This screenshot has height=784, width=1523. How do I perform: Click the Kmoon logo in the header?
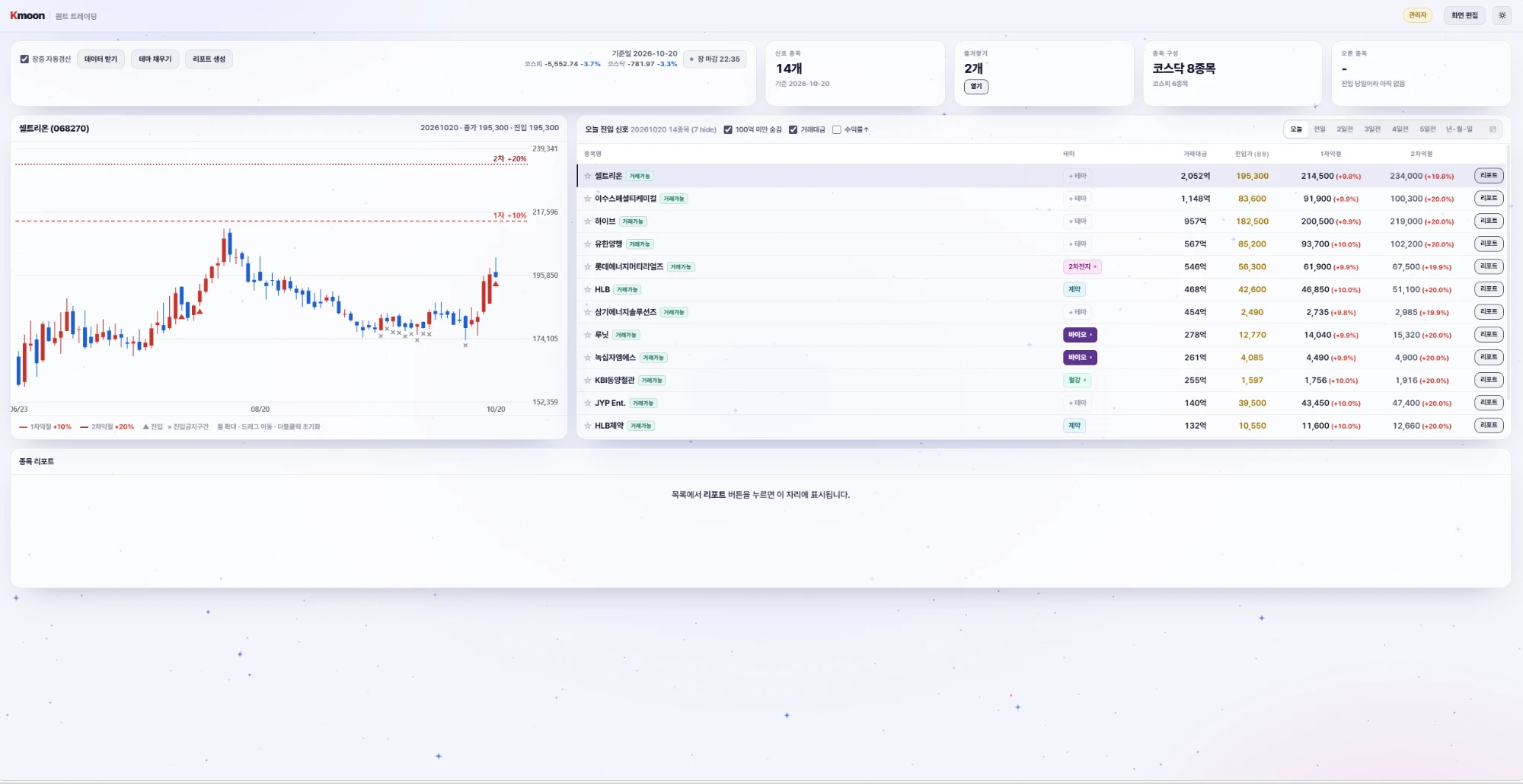click(27, 15)
